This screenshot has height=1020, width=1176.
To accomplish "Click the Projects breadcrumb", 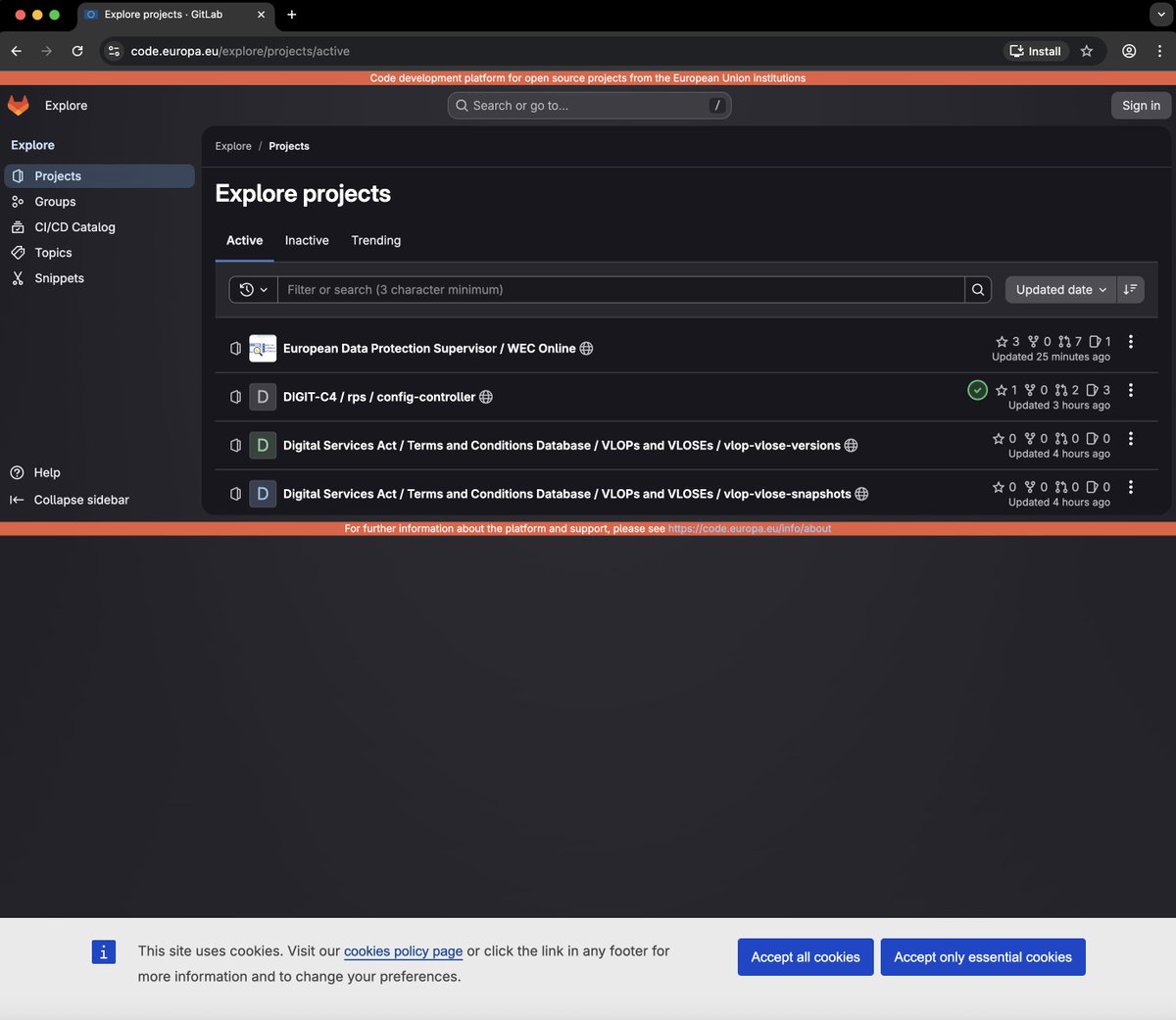I will point(289,146).
